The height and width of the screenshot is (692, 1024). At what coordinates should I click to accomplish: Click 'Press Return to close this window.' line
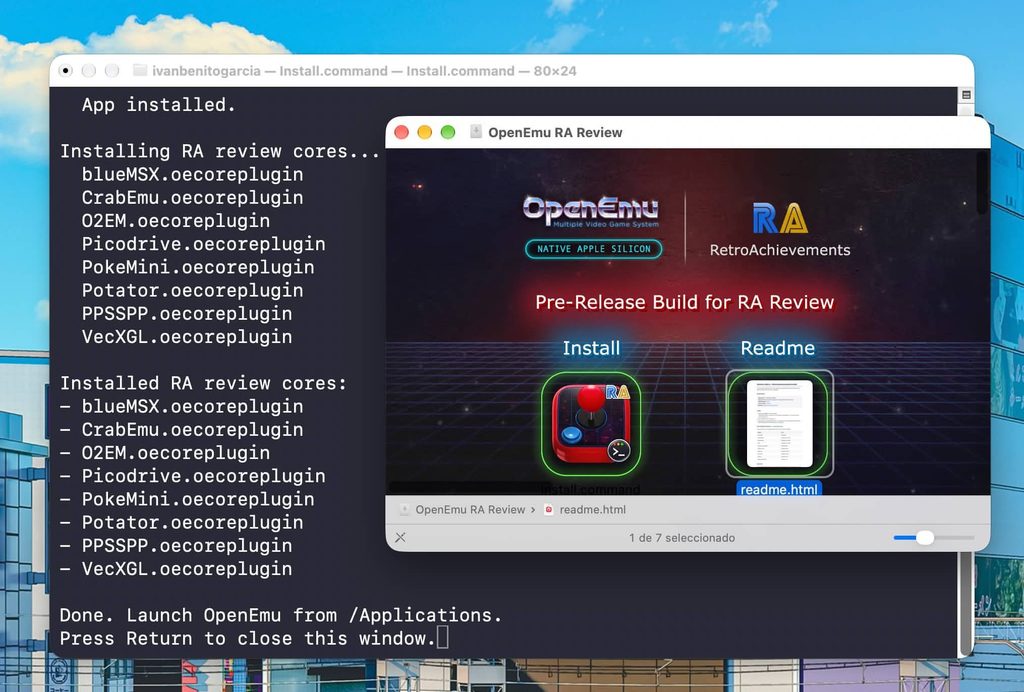pos(248,638)
